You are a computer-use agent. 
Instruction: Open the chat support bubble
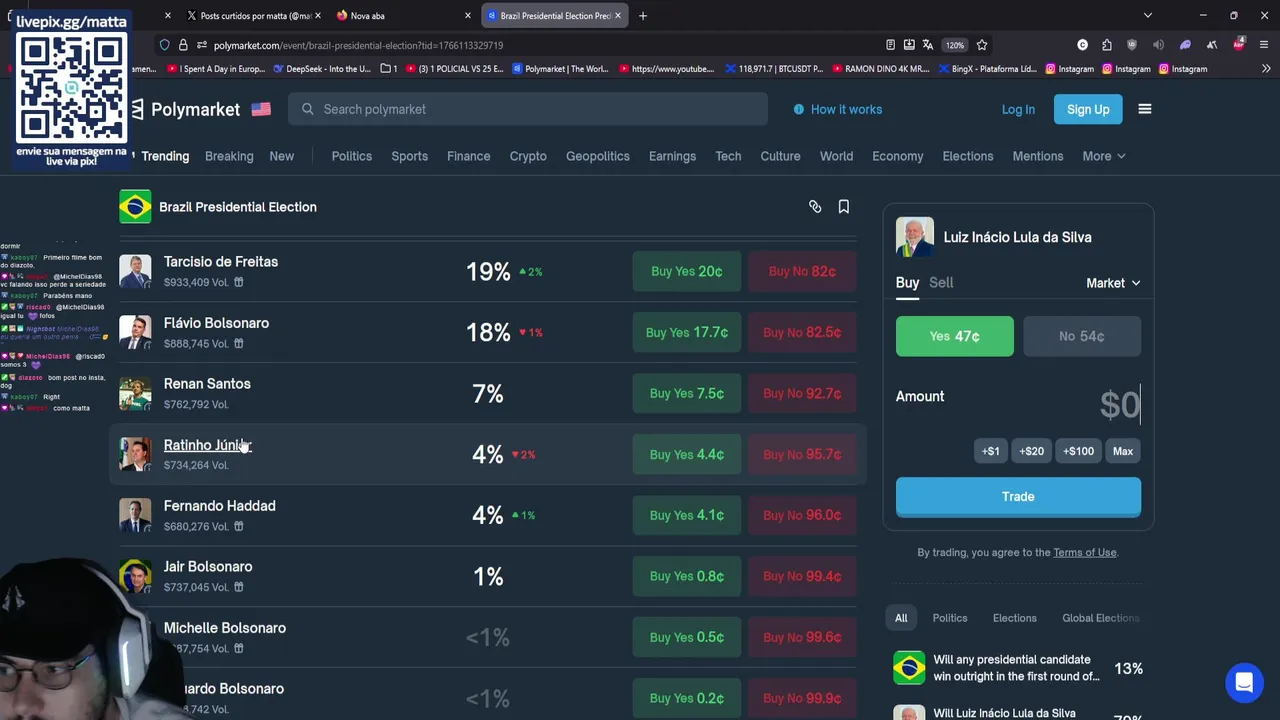[x=1244, y=683]
